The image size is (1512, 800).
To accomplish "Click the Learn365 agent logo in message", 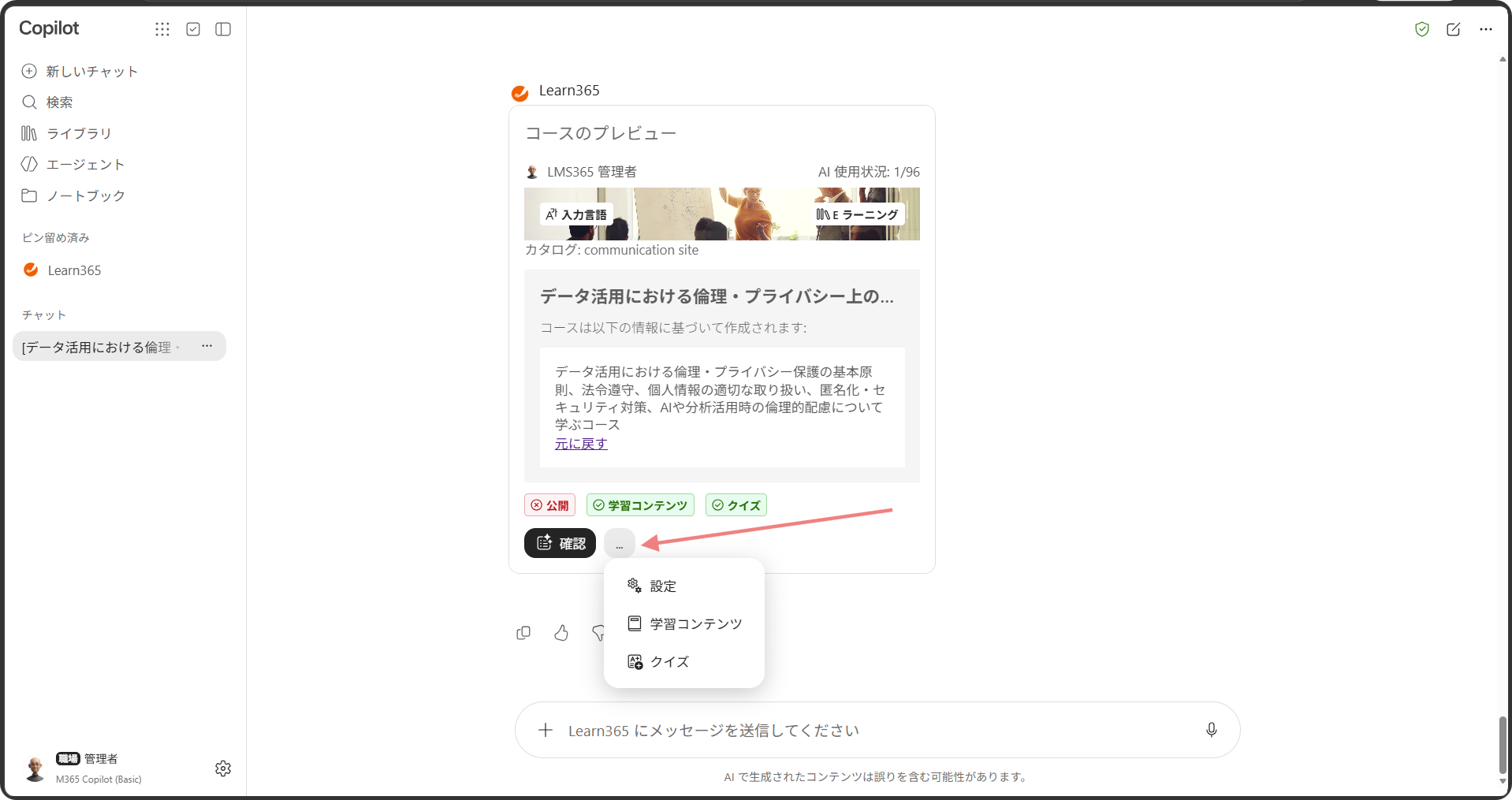I will coord(520,94).
